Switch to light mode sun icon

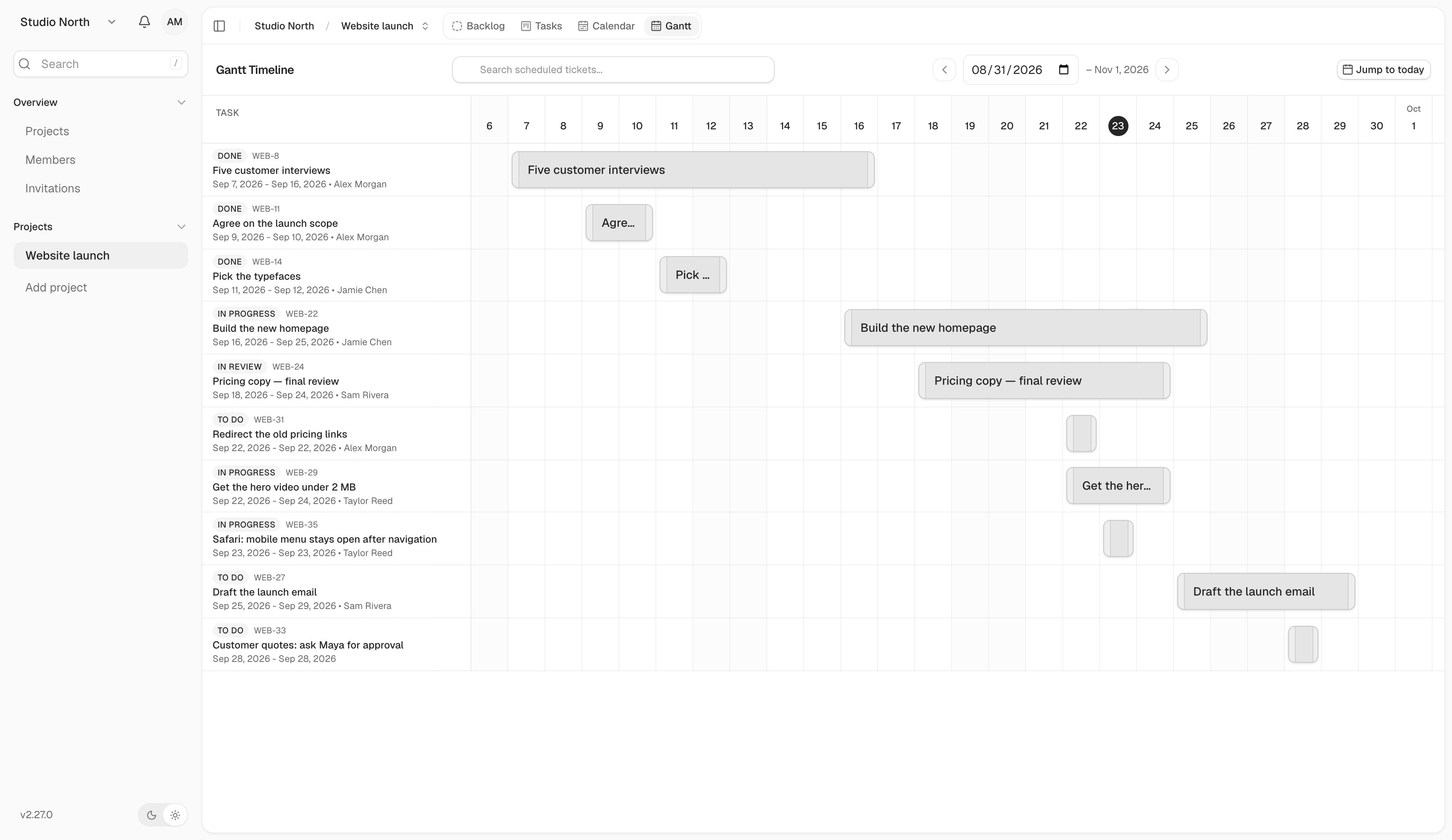(175, 815)
